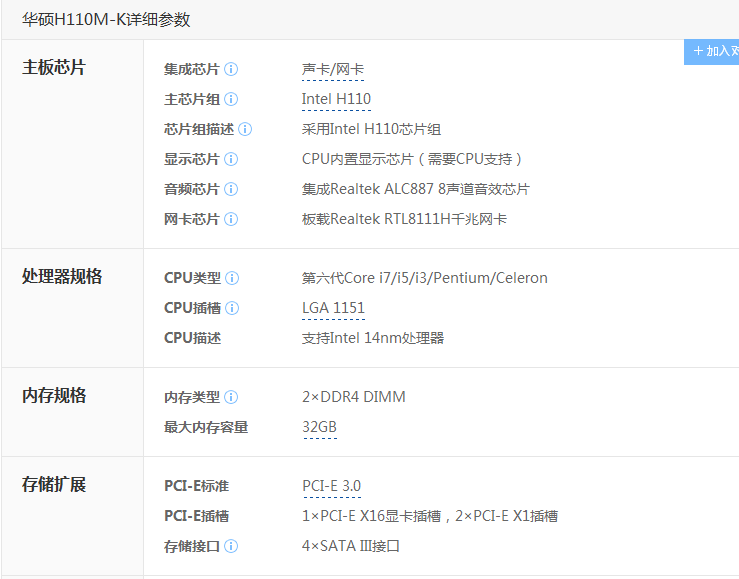Open the LGA 1151 socket link
Viewport: 739px width, 579px height.
(333, 308)
